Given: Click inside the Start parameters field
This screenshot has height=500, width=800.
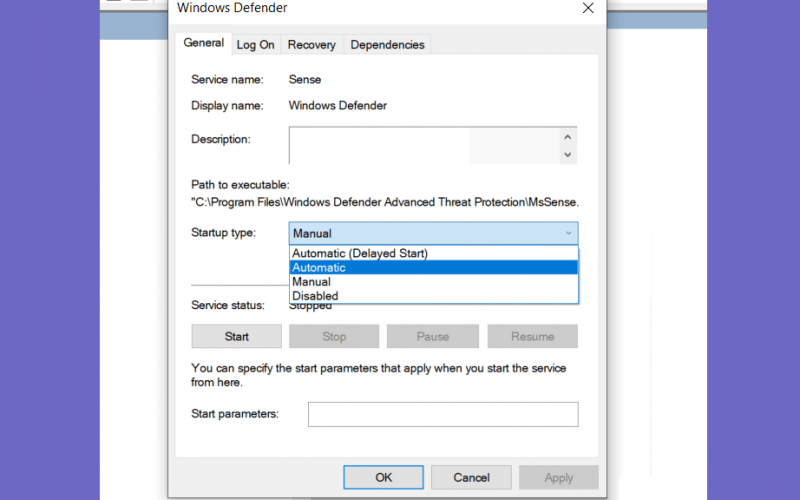Looking at the screenshot, I should pos(443,414).
